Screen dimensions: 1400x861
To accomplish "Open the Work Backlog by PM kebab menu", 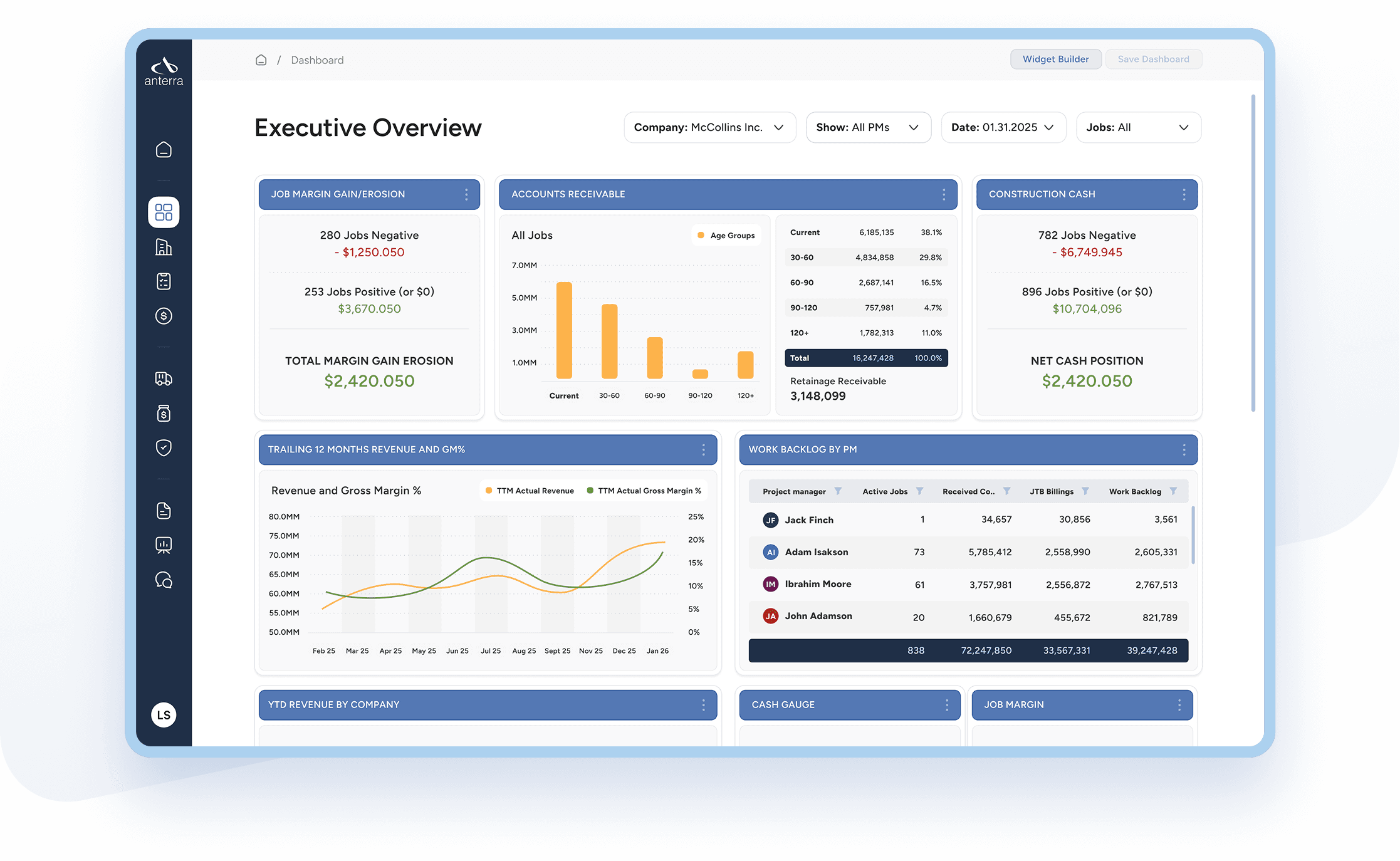I will [1184, 449].
